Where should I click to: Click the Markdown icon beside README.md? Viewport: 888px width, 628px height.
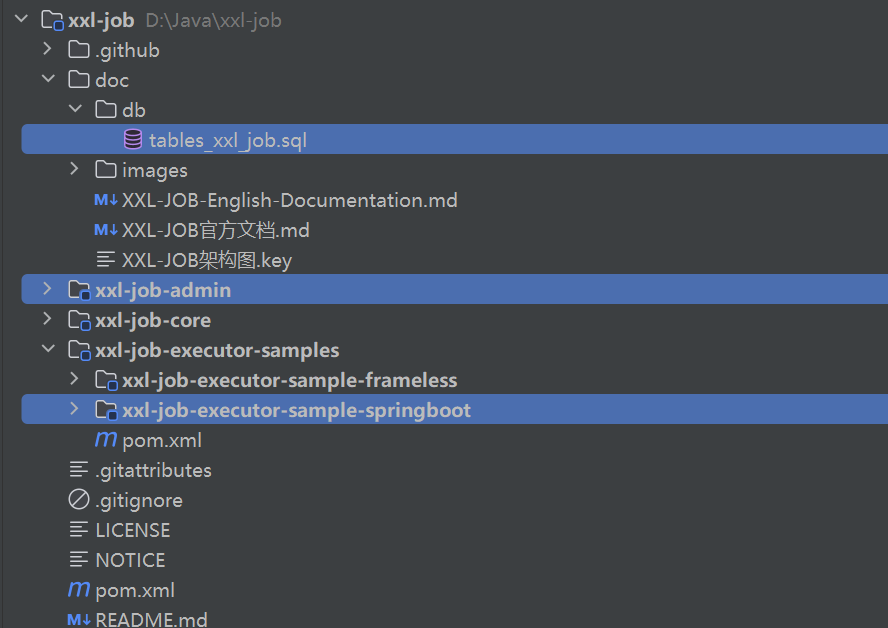(78, 619)
